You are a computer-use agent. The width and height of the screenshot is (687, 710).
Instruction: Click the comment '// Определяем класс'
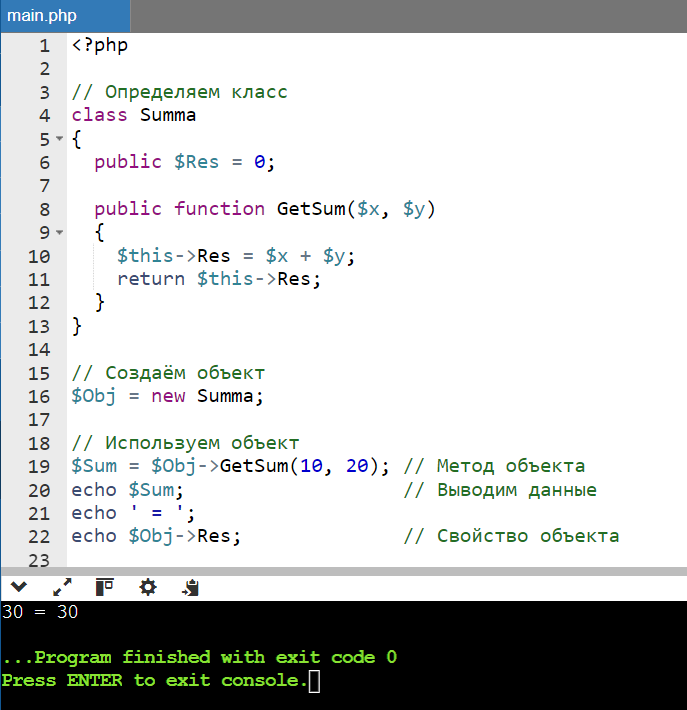179,92
